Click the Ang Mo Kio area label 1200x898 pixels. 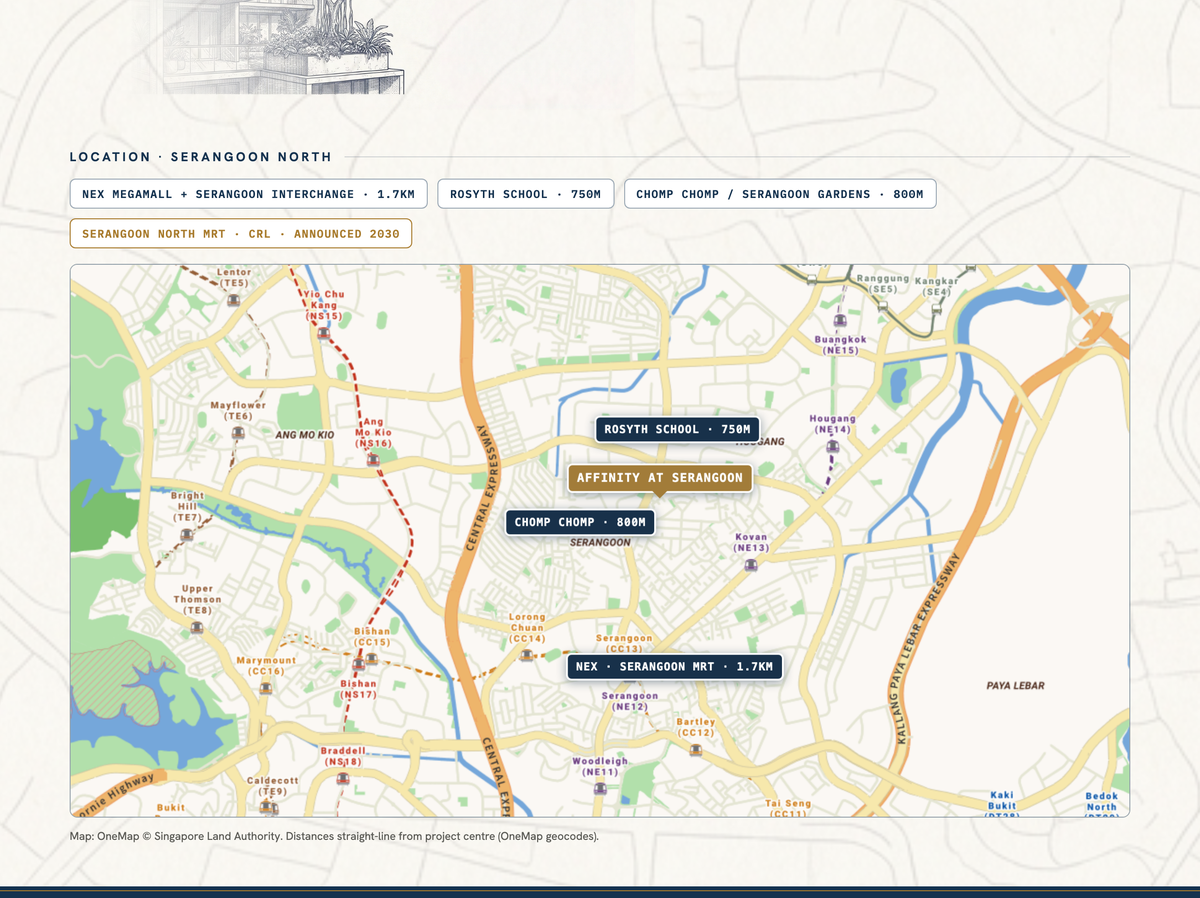coord(304,436)
